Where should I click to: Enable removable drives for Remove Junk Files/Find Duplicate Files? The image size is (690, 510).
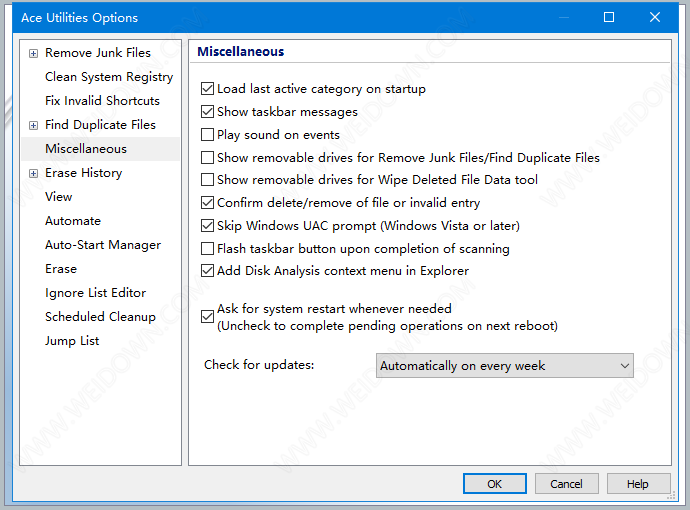coord(207,158)
